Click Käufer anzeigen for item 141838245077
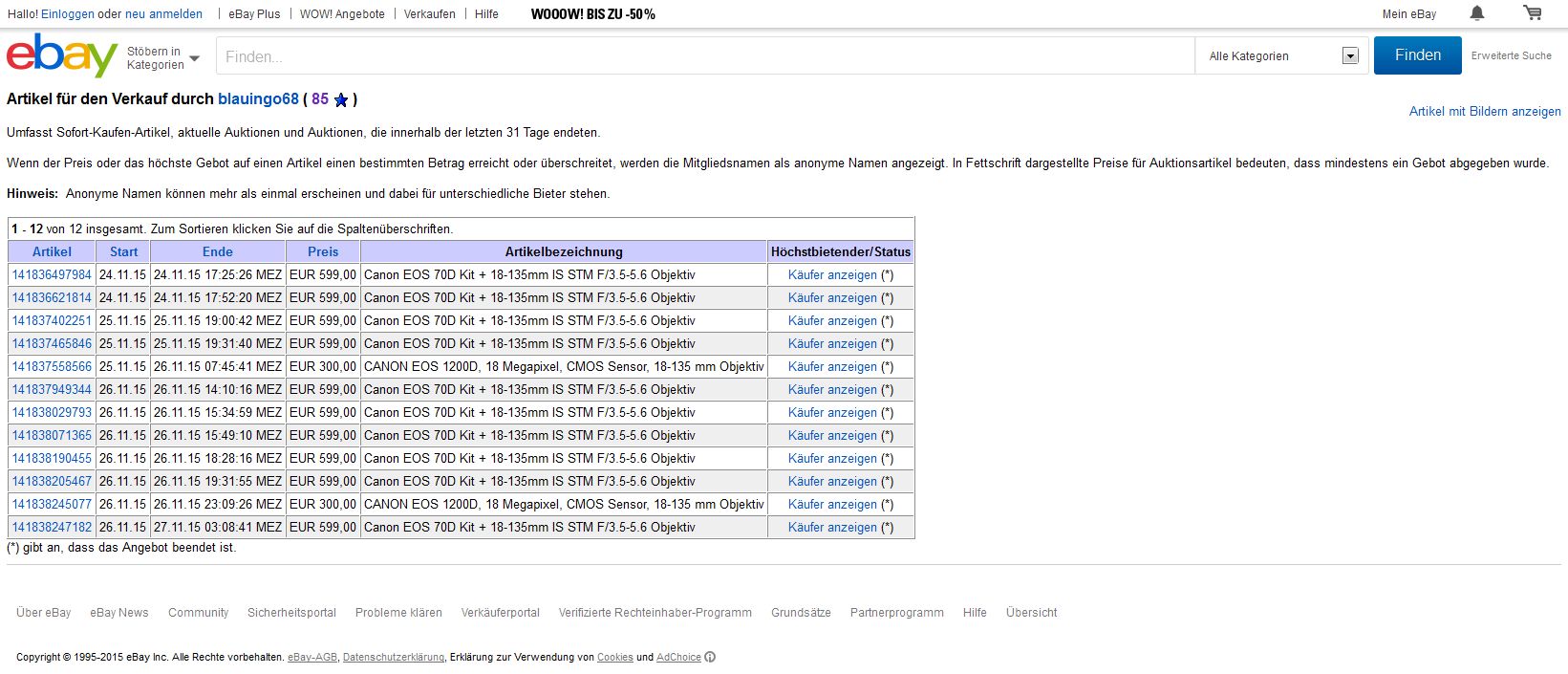This screenshot has width=1568, height=674. [832, 504]
